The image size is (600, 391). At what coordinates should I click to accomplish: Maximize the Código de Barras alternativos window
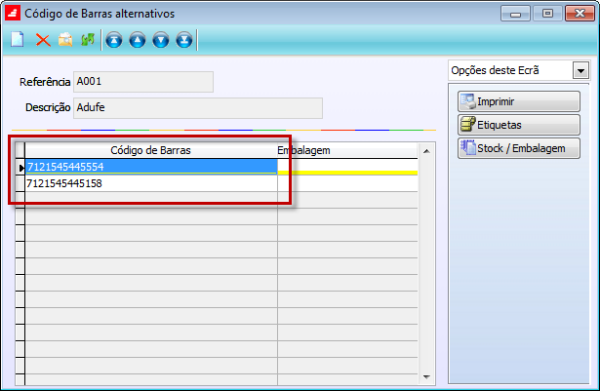(548, 14)
